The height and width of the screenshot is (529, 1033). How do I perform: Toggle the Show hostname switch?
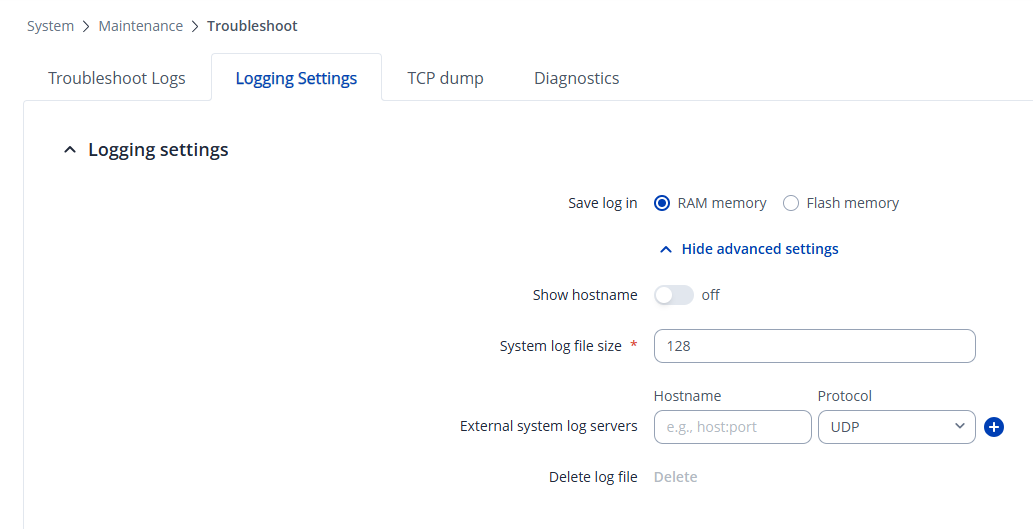pyautogui.click(x=673, y=295)
